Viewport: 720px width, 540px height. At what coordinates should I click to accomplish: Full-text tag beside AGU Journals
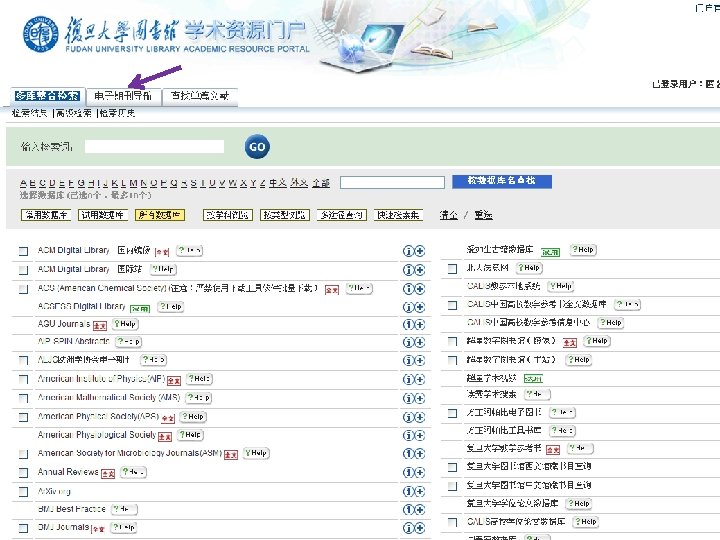tap(100, 326)
